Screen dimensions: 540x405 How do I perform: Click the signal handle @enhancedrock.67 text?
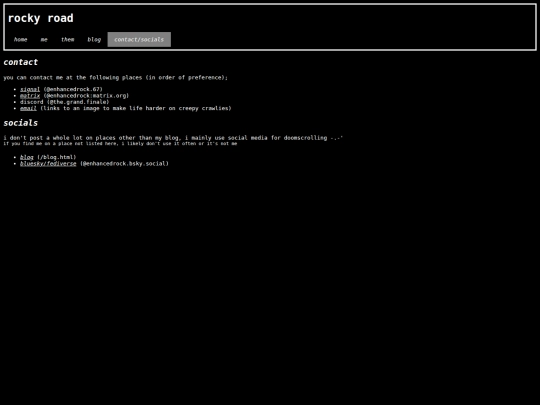point(73,89)
